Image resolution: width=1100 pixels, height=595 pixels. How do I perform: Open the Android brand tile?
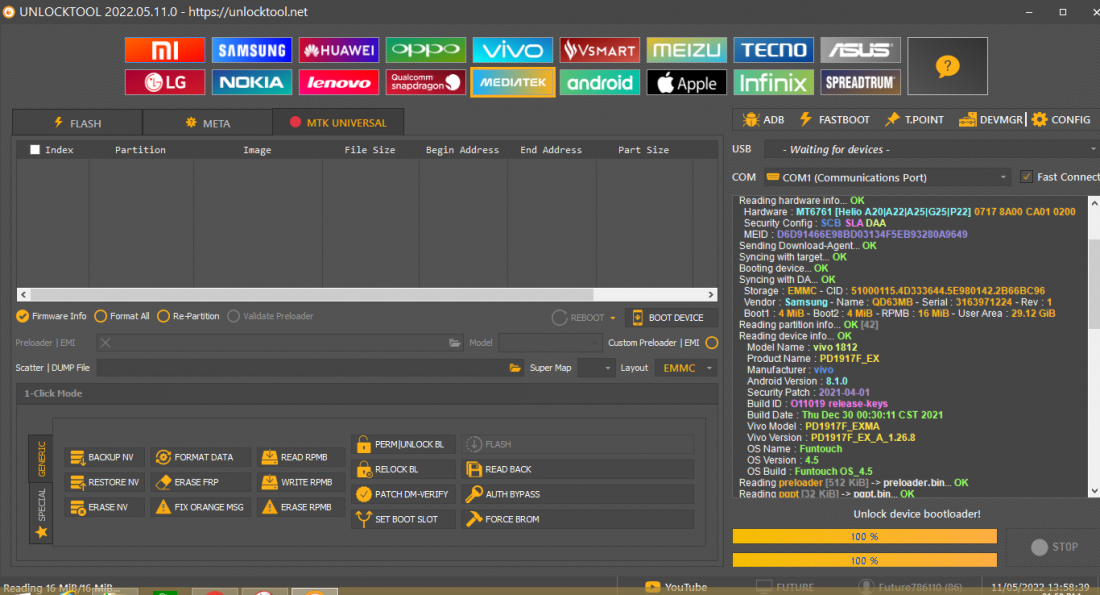point(600,82)
